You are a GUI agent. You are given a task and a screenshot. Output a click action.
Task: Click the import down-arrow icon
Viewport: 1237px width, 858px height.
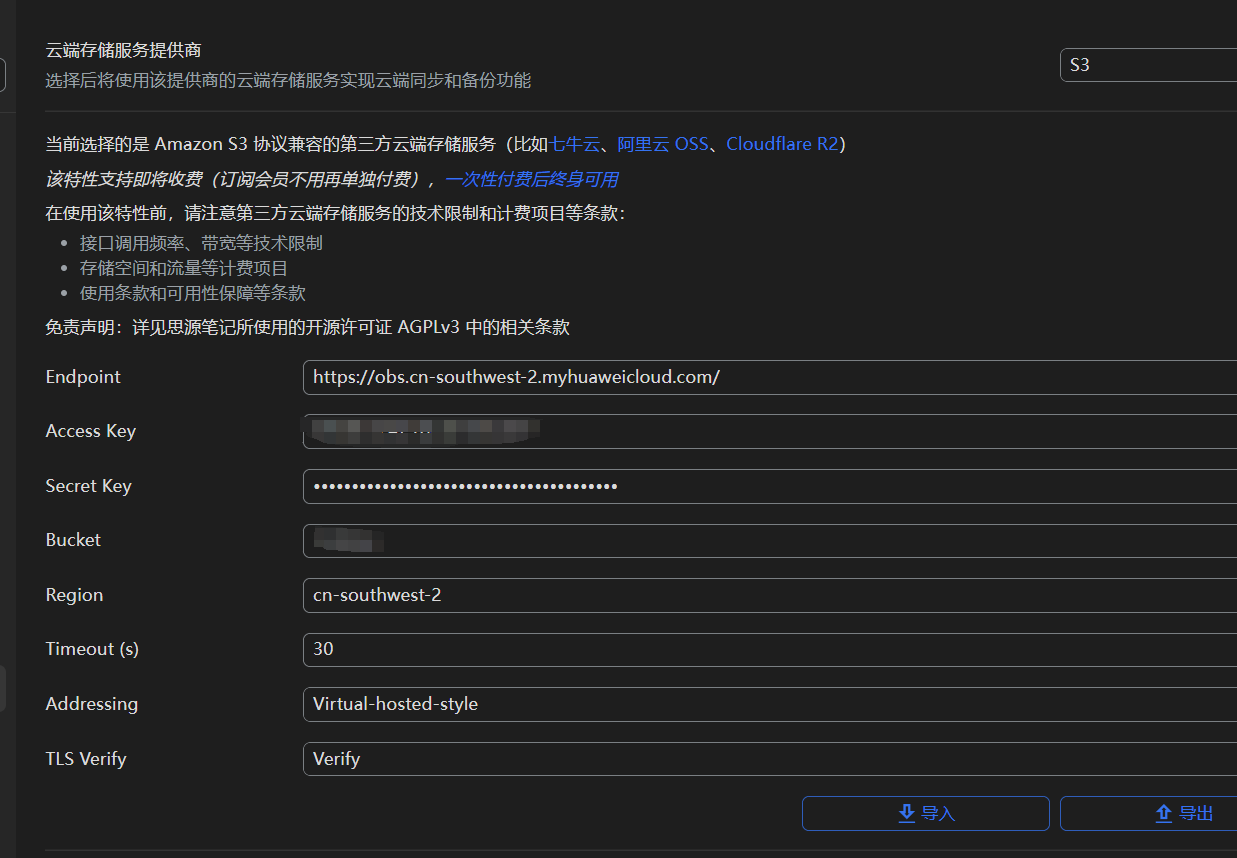[907, 813]
